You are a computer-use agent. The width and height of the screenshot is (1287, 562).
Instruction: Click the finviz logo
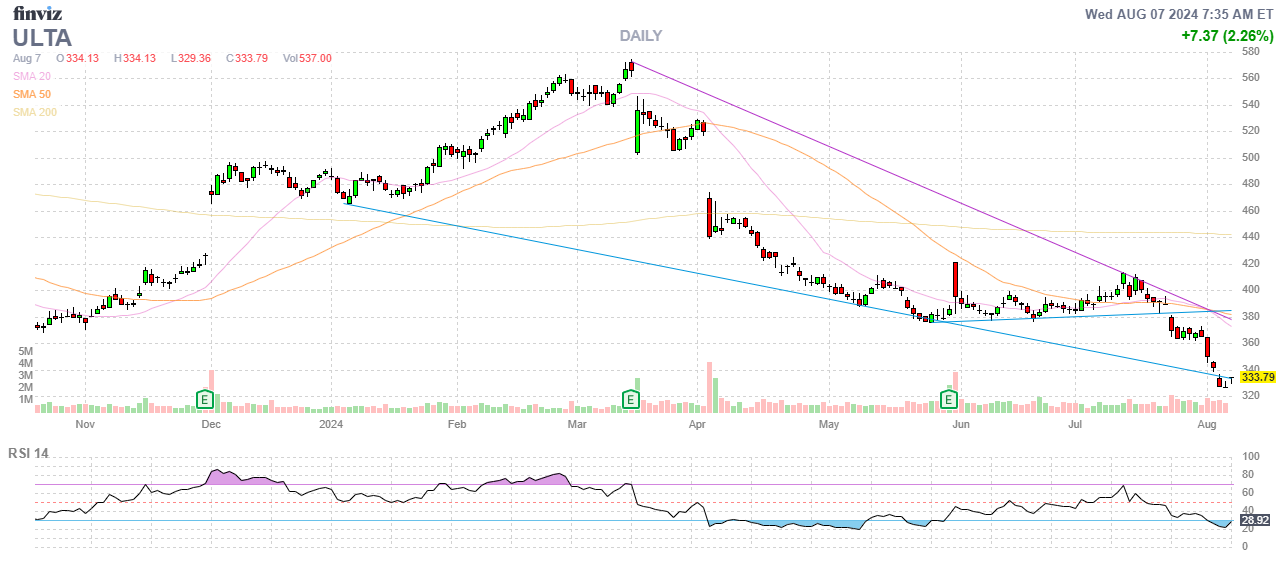point(39,13)
